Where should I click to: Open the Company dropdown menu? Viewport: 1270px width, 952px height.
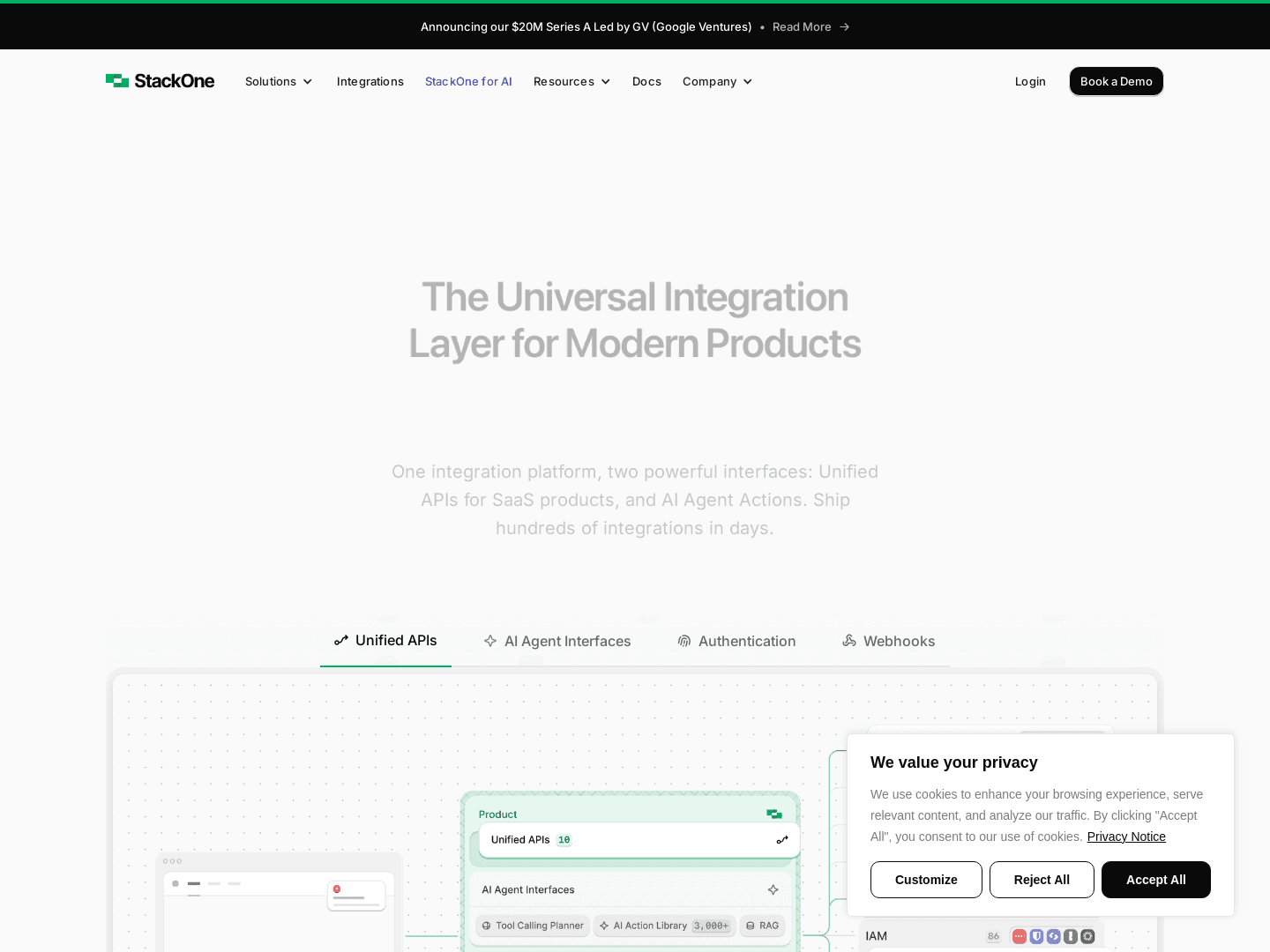coord(717,81)
